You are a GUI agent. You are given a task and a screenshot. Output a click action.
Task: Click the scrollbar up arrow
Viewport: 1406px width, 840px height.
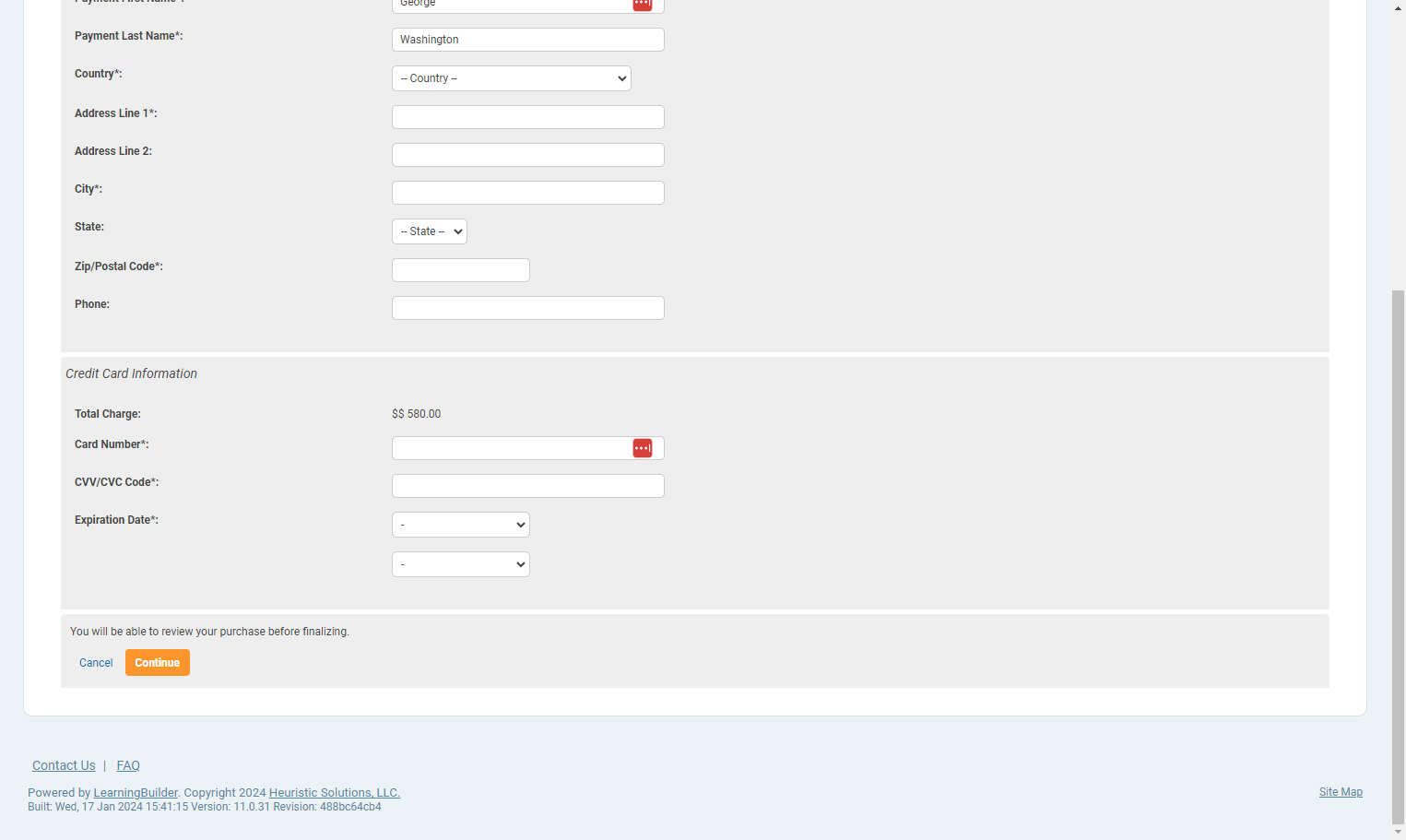[1399, 7]
